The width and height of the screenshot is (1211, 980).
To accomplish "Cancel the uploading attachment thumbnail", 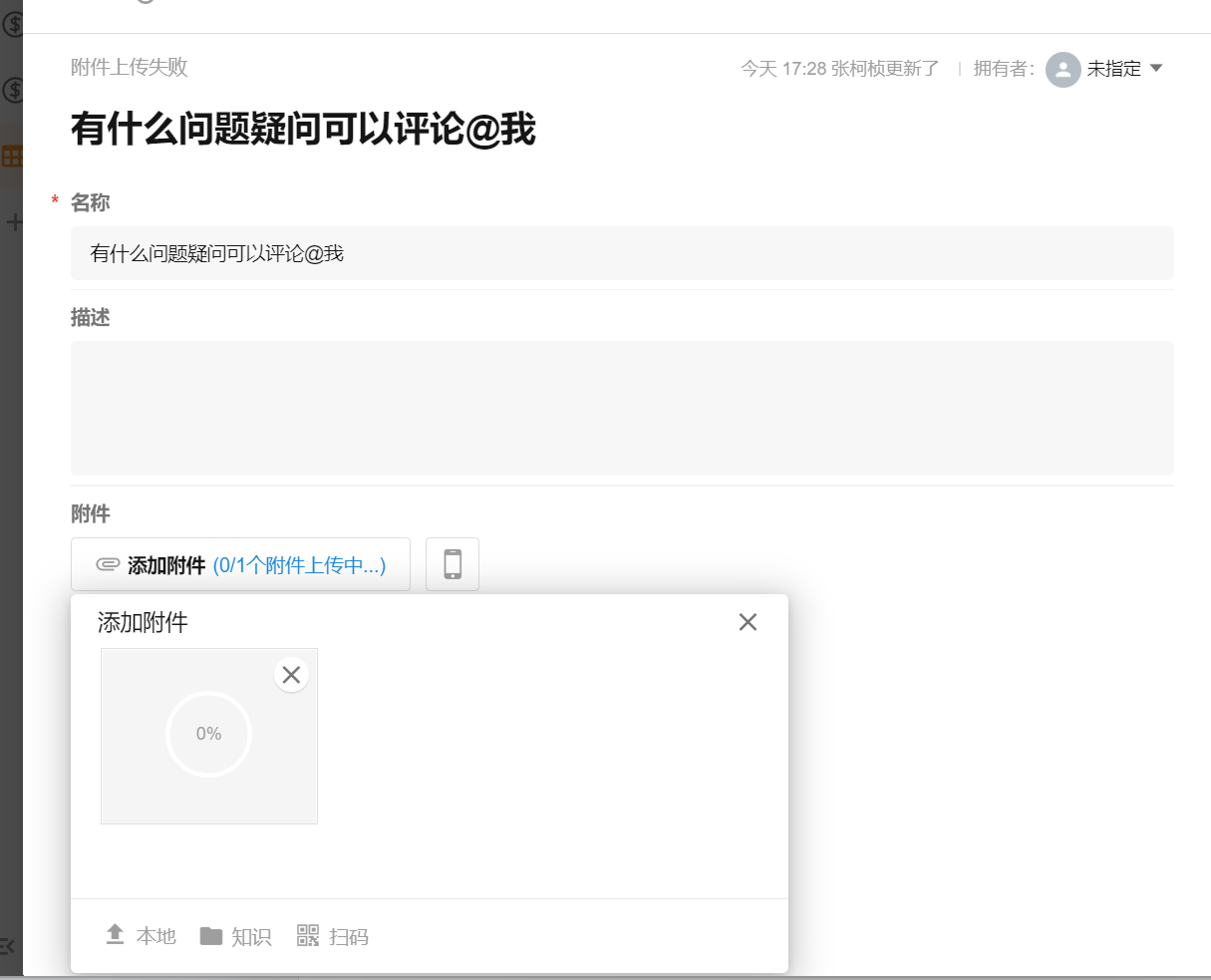I will click(291, 675).
